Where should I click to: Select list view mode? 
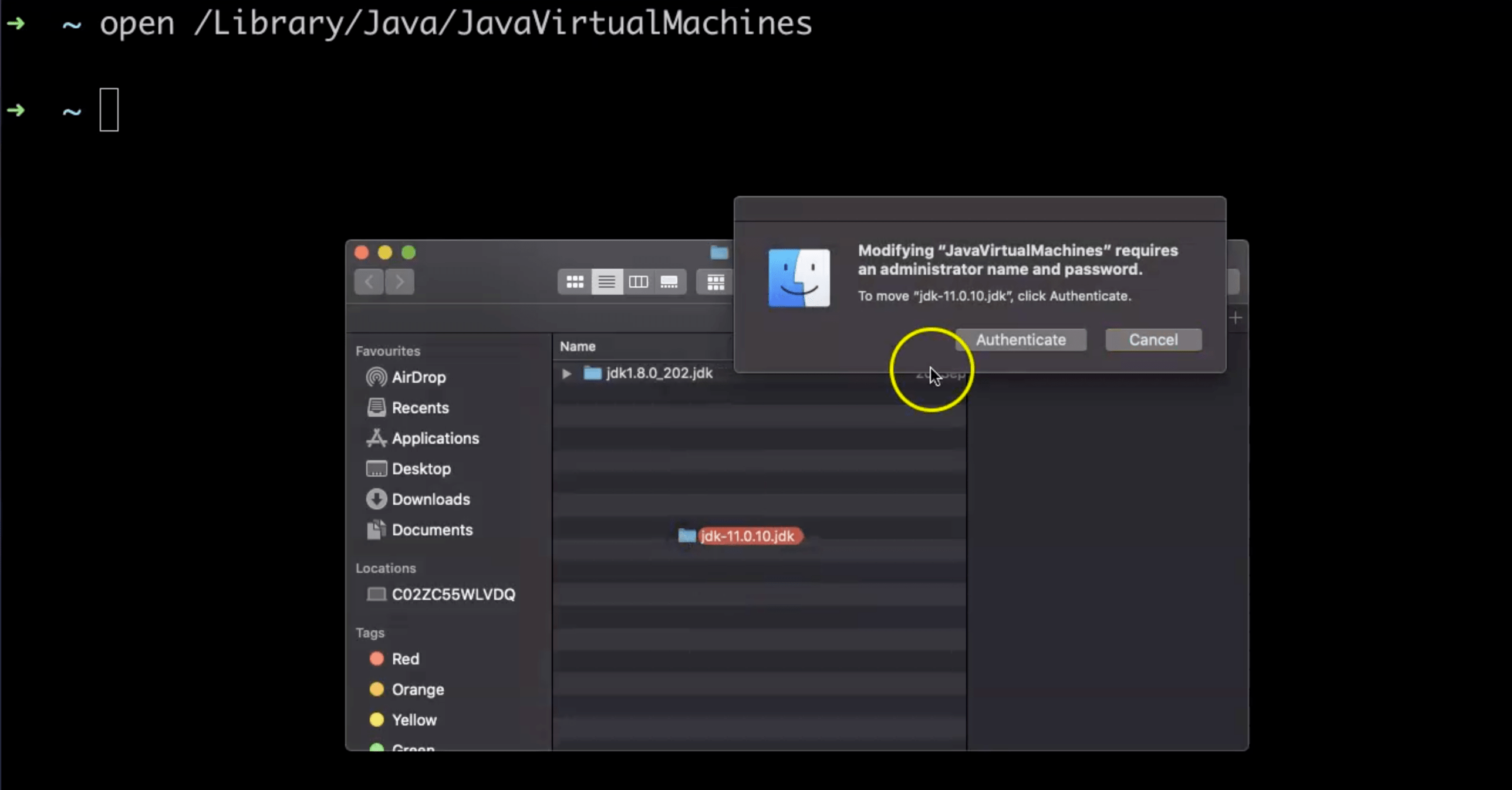pos(607,282)
